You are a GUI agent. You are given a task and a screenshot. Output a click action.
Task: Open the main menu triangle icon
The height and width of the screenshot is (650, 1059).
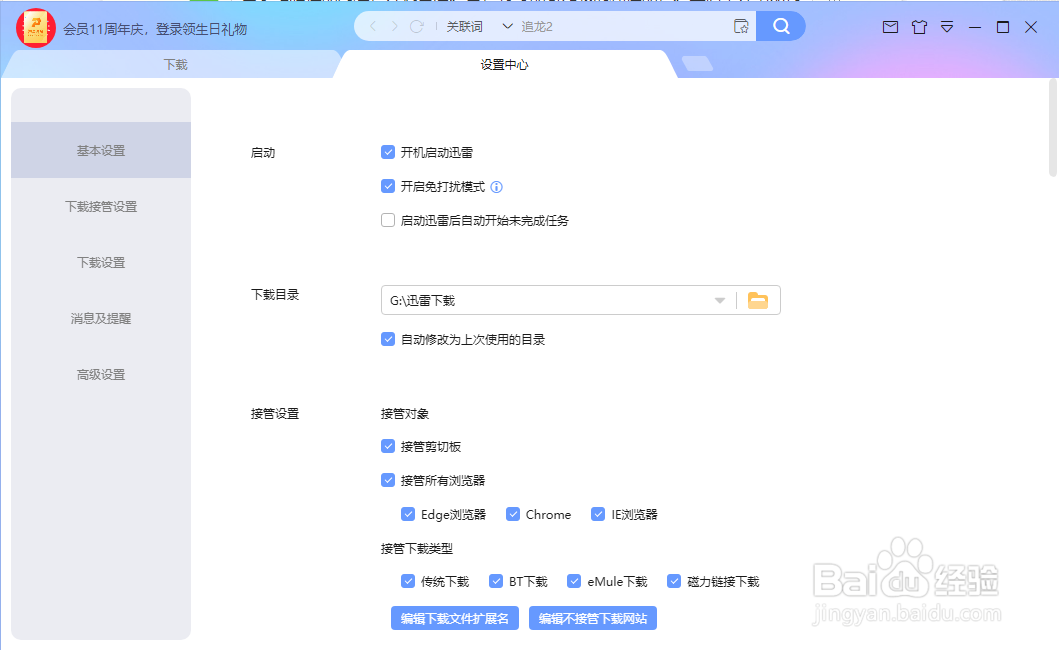click(x=947, y=27)
